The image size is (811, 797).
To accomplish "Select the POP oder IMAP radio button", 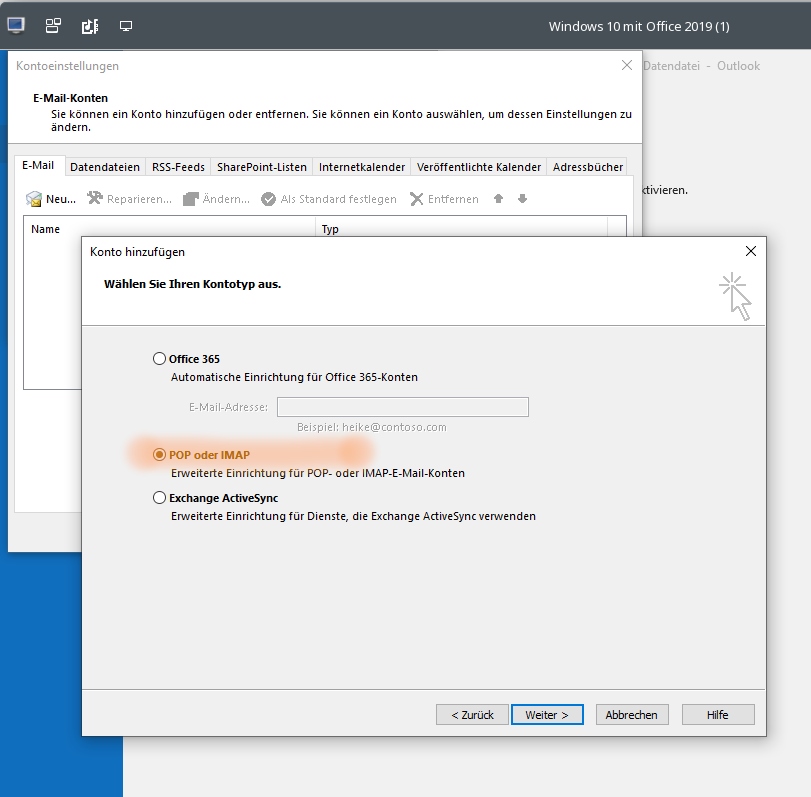I will [x=159, y=455].
